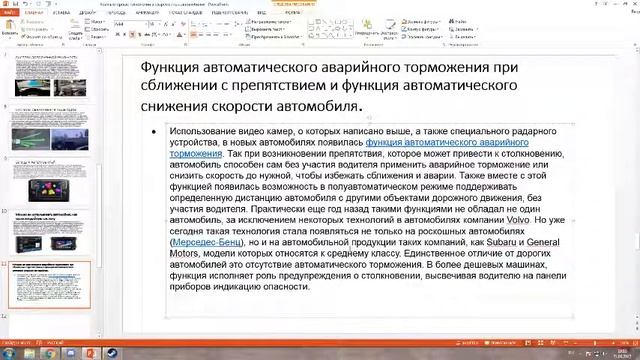Open the Раздел section dropdown
Screen dimensions: 640x360
pyautogui.click(x=96, y=37)
